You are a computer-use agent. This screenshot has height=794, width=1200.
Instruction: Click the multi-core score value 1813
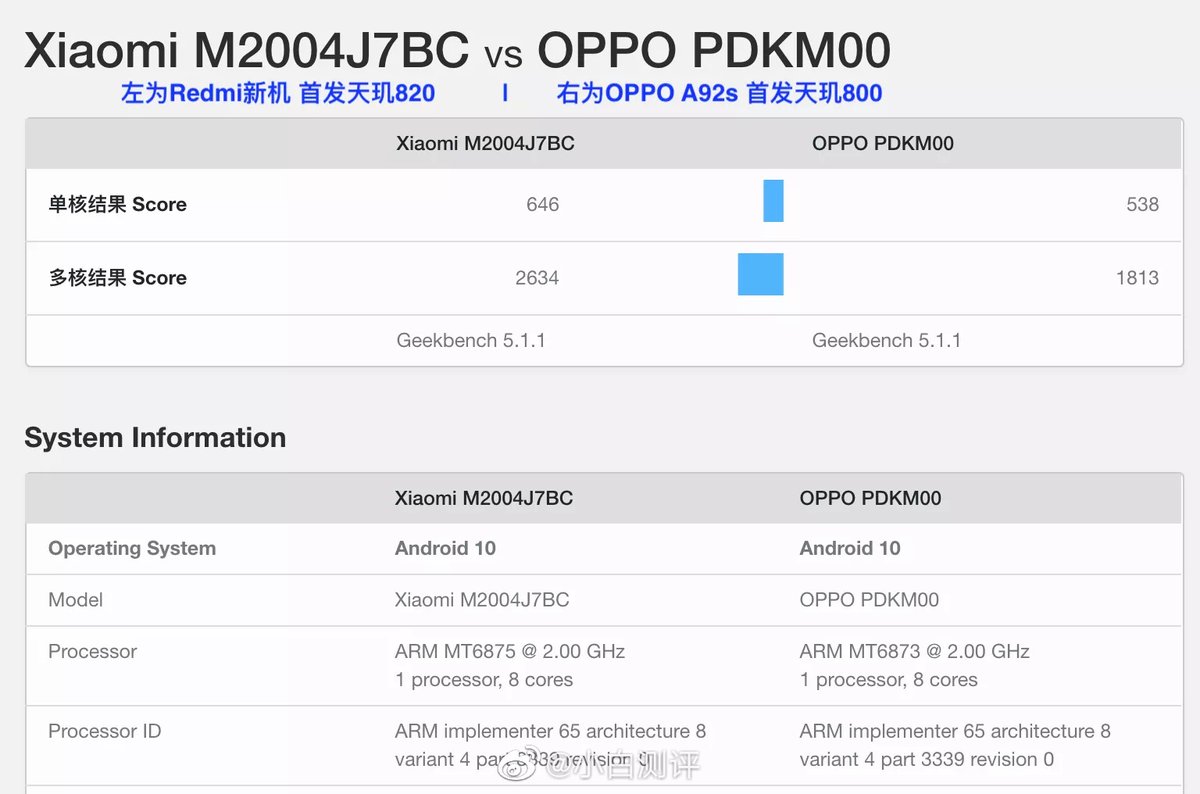(x=1138, y=278)
